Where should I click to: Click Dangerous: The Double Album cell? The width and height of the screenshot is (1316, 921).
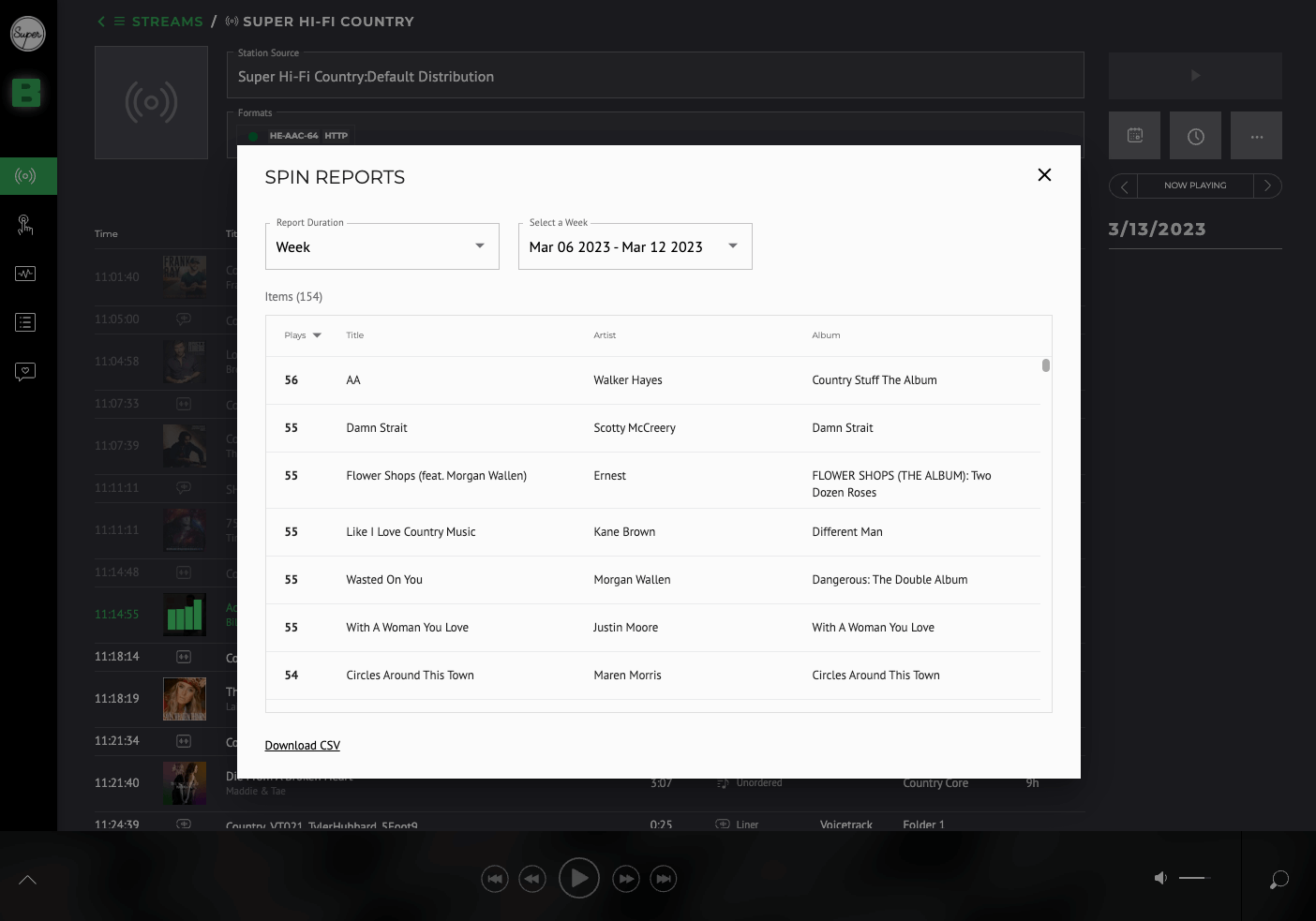pyautogui.click(x=890, y=580)
